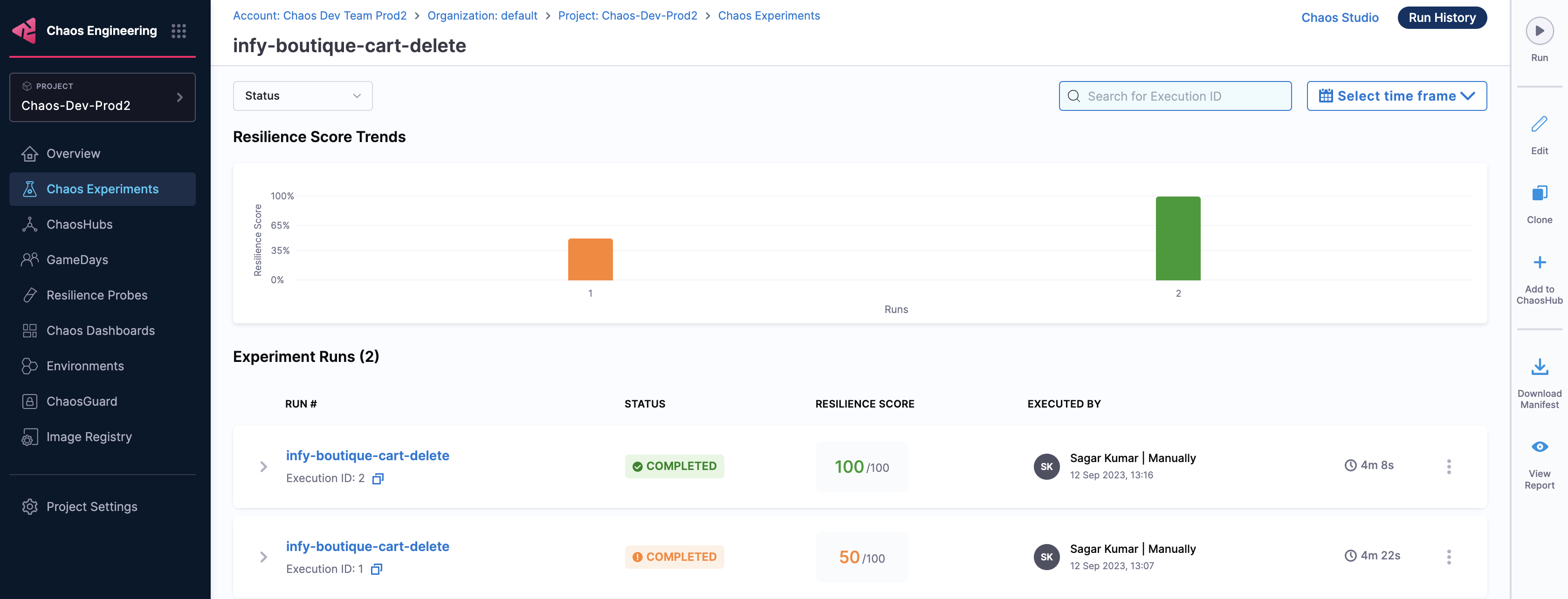Click the Add to ChaosHub plus icon
This screenshot has height=599, width=1568.
pos(1539,263)
